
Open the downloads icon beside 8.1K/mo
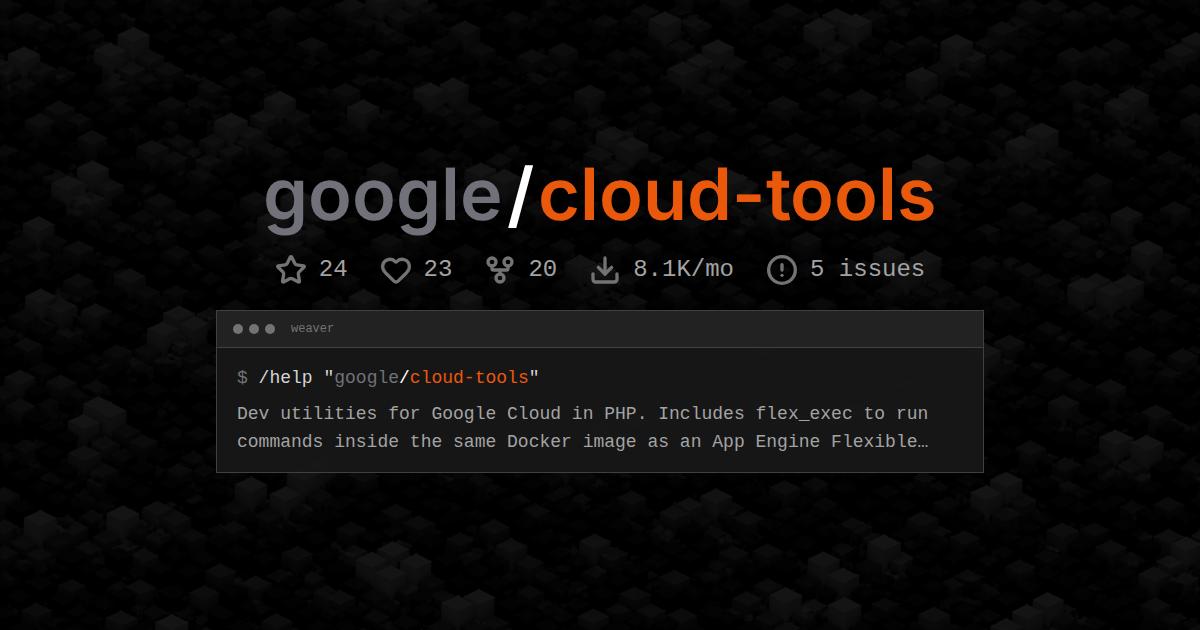[605, 269]
